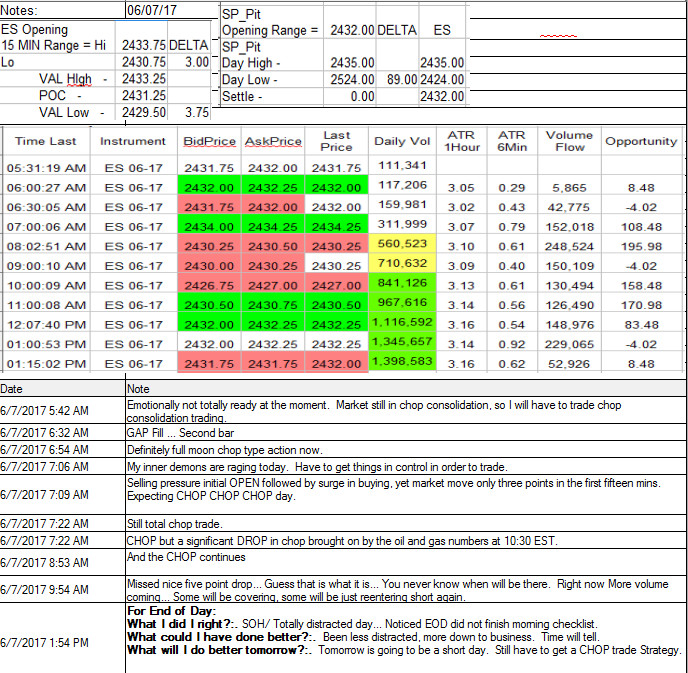Click the Last Price column header
688x673 pixels.
(336, 141)
